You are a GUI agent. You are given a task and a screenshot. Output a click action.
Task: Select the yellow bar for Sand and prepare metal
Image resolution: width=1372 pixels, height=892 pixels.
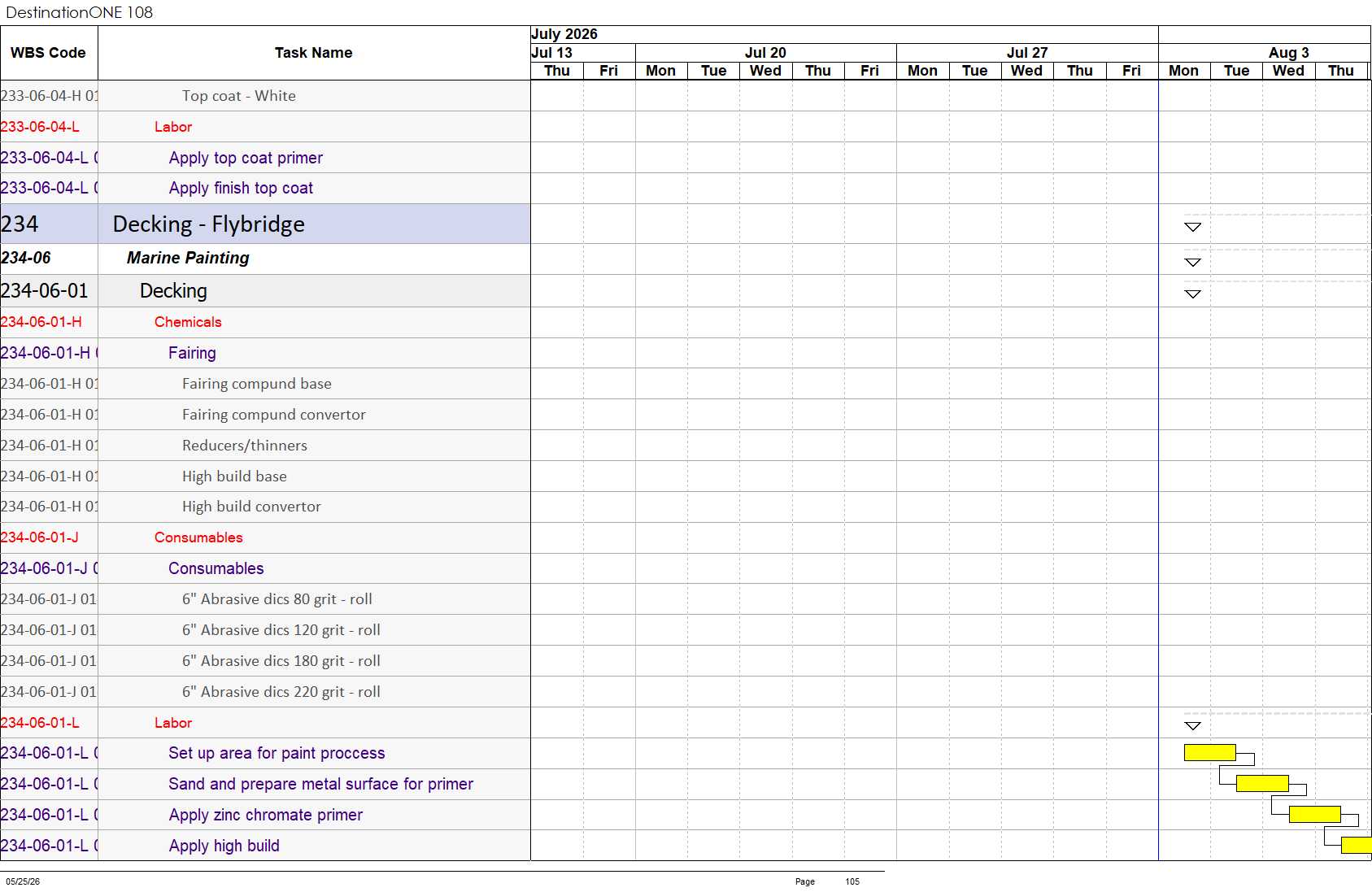click(x=1262, y=783)
